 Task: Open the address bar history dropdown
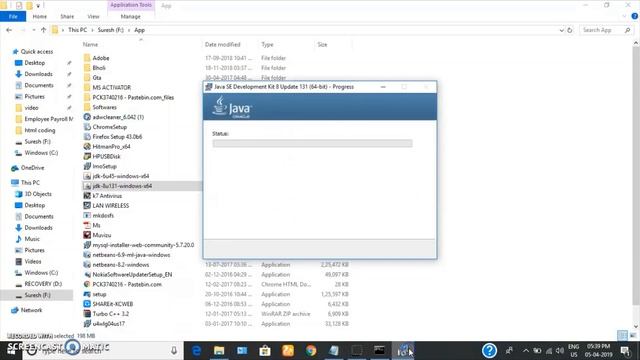[x=562, y=30]
